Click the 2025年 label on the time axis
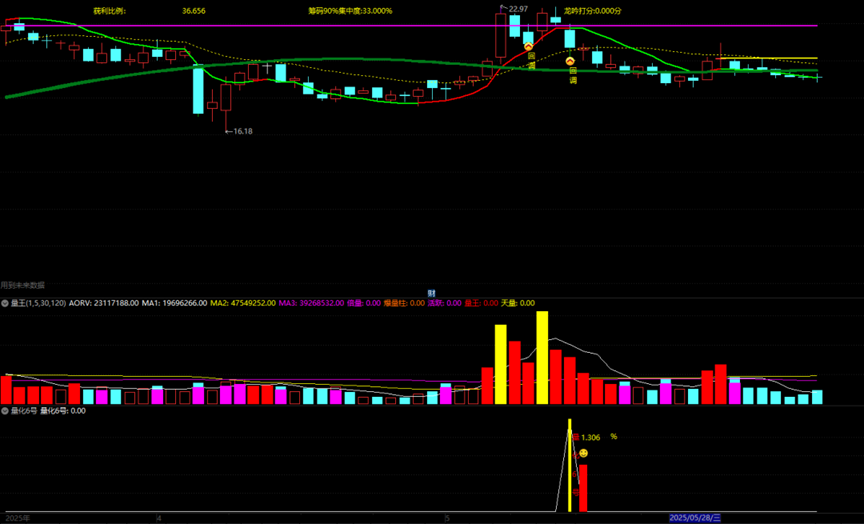Viewport: 864px width, 524px height. click(x=18, y=518)
